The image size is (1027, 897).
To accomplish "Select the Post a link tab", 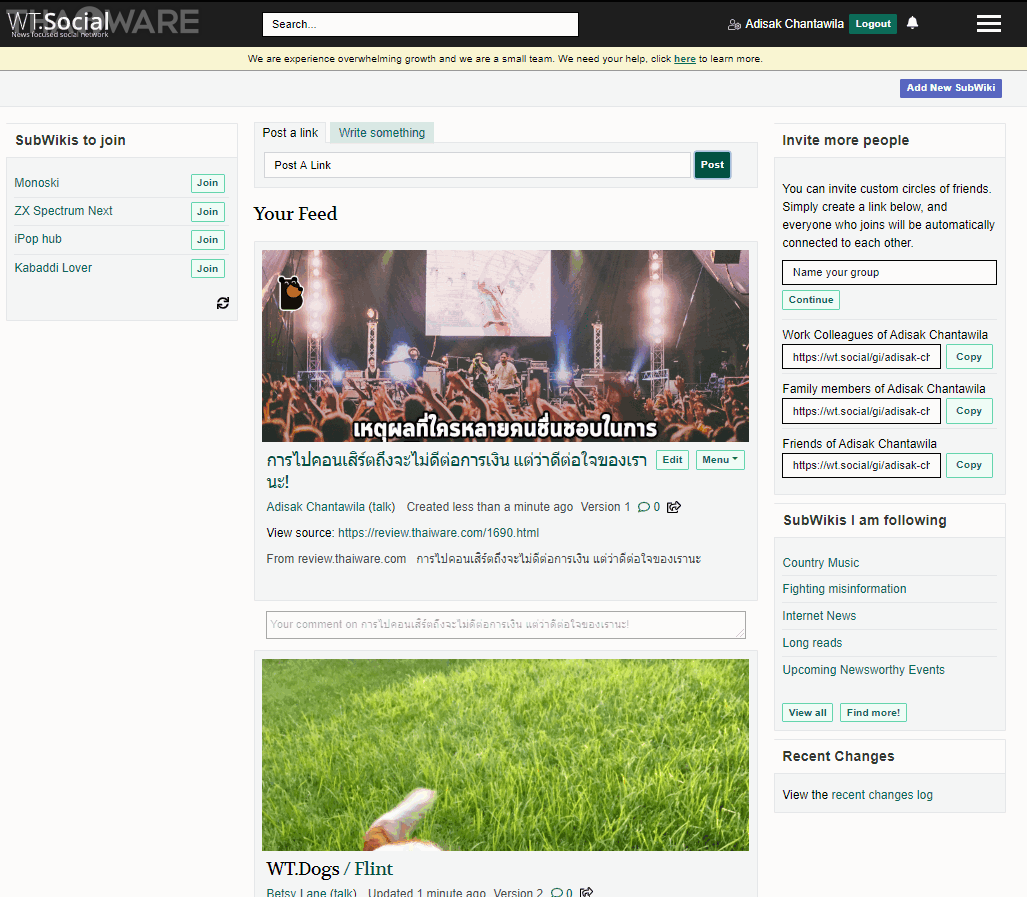I will (x=290, y=133).
